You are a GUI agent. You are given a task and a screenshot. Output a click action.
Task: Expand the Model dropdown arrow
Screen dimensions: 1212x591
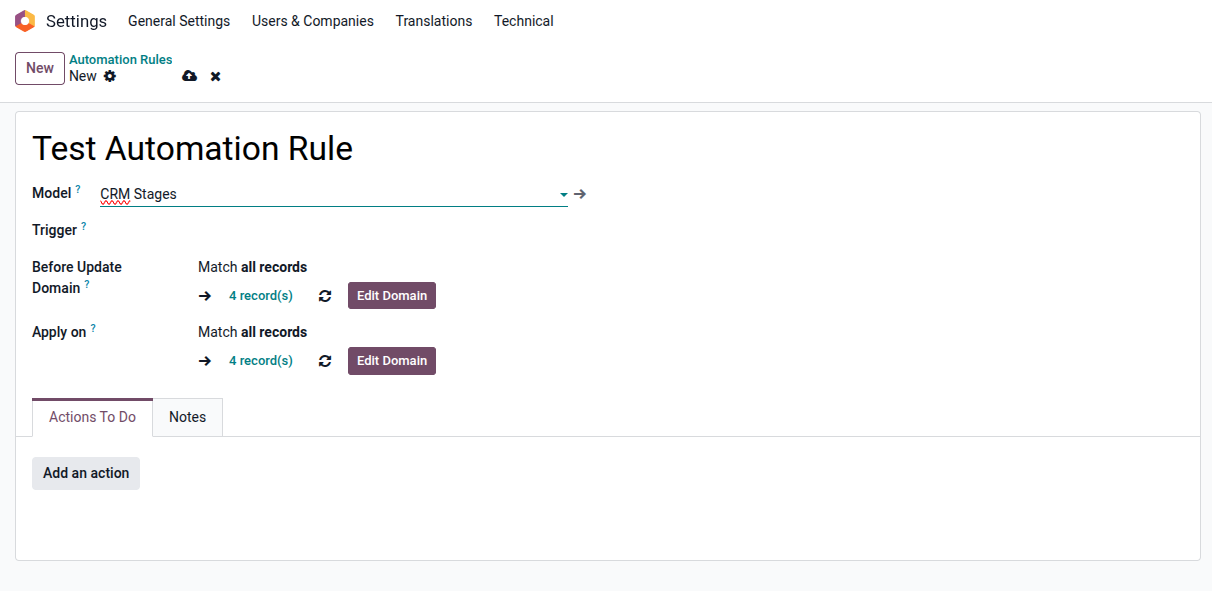563,194
